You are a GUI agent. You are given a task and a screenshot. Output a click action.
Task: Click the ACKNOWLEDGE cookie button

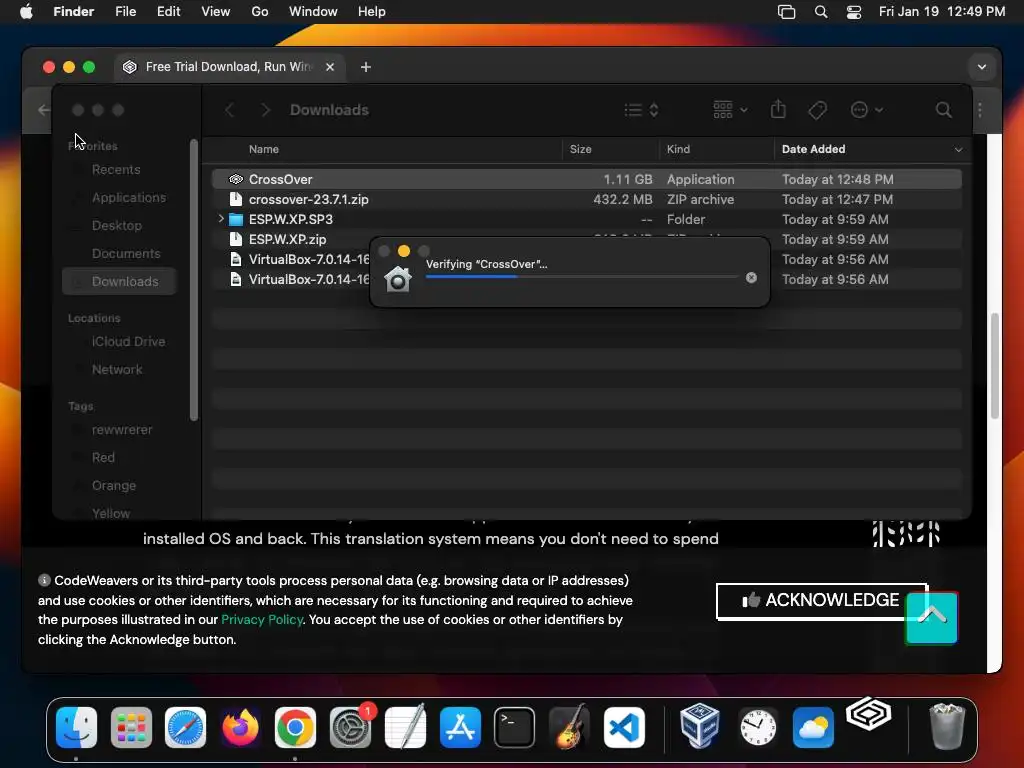click(x=821, y=600)
